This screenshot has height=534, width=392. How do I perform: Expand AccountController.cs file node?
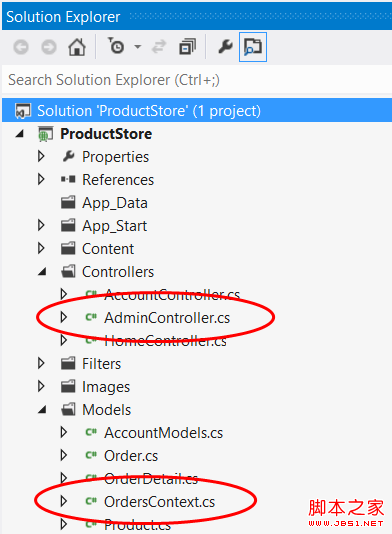click(x=63, y=294)
